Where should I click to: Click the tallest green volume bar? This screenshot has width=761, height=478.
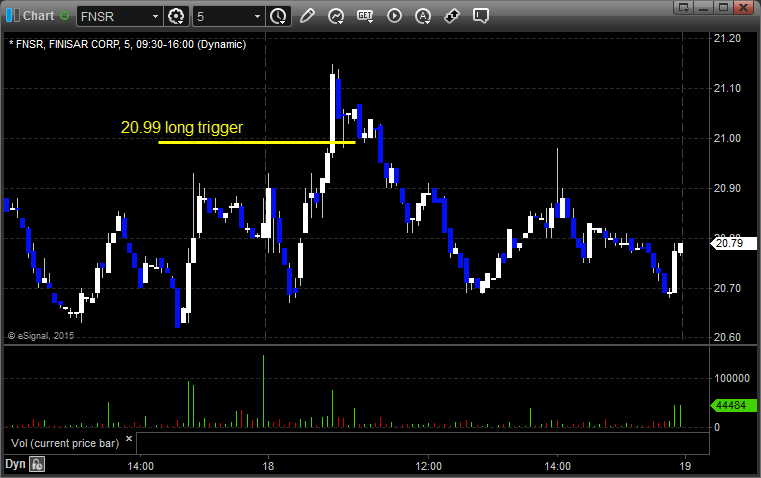coord(264,391)
